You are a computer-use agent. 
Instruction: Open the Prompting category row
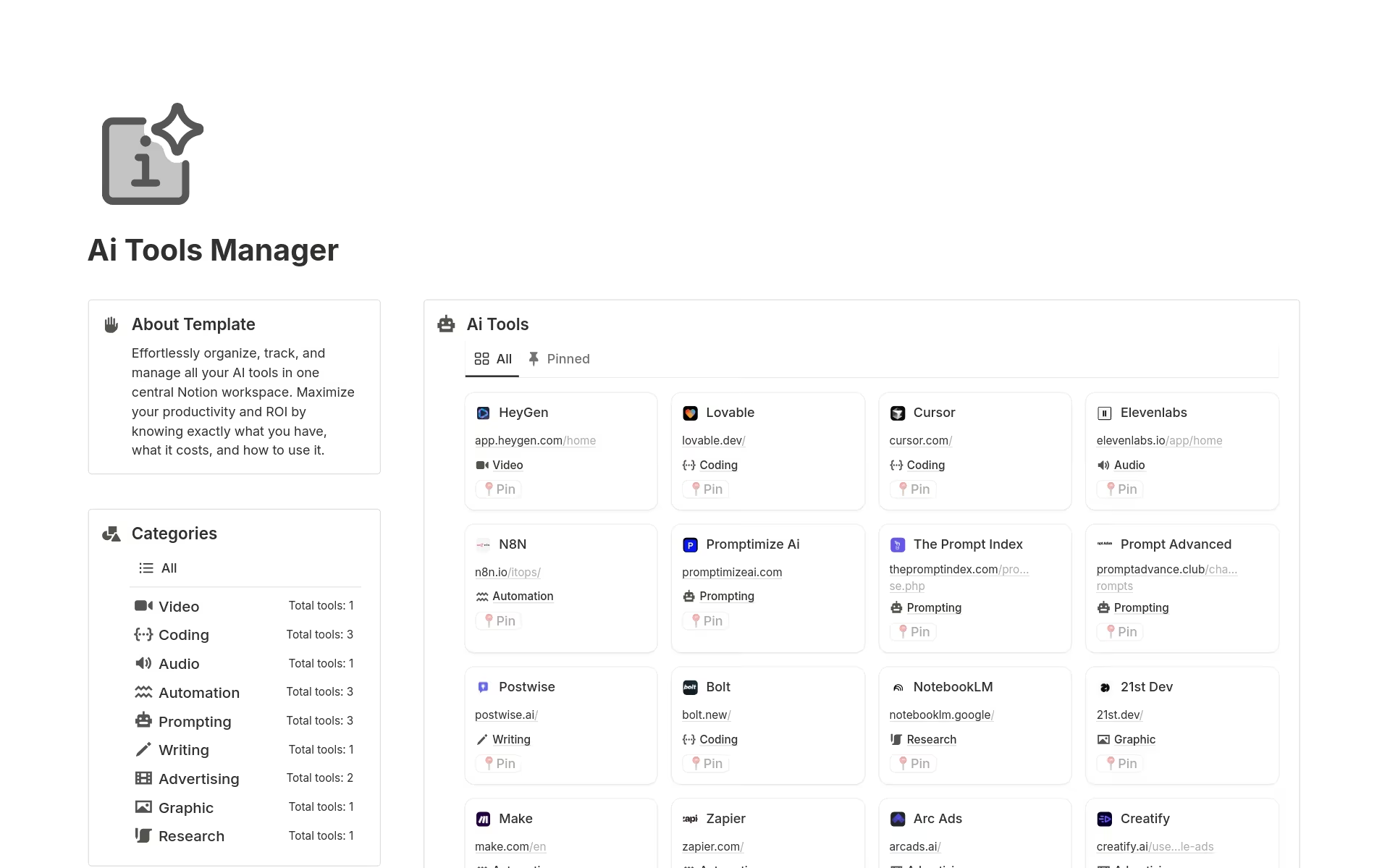click(x=194, y=722)
